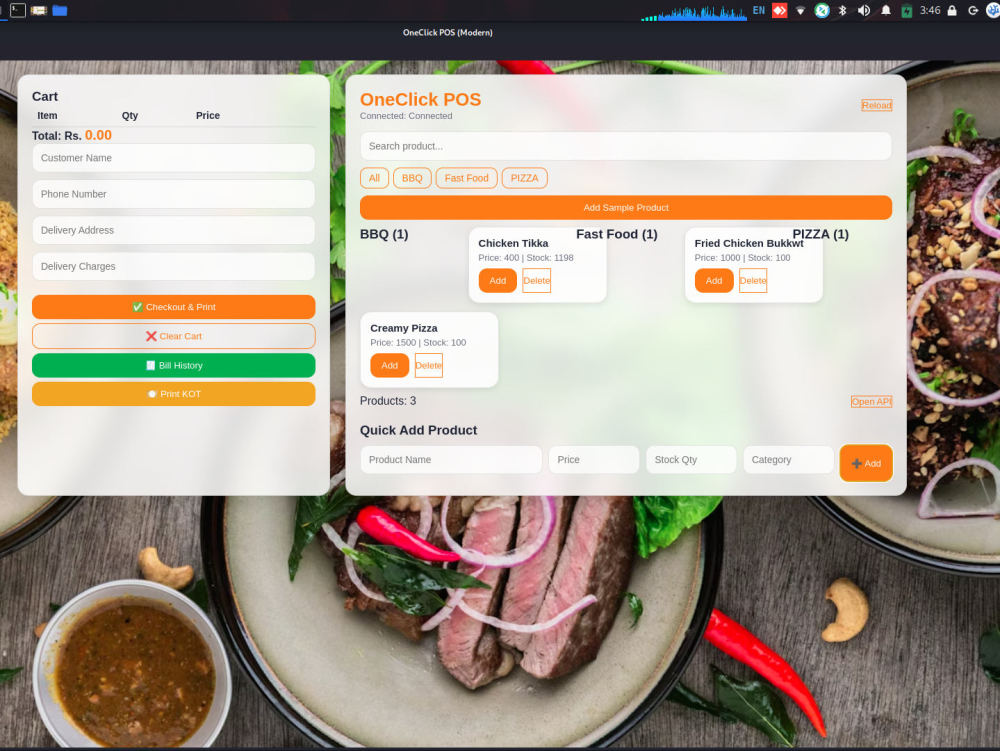Select the All category filter
Viewport: 1000px width, 751px height.
(x=374, y=178)
